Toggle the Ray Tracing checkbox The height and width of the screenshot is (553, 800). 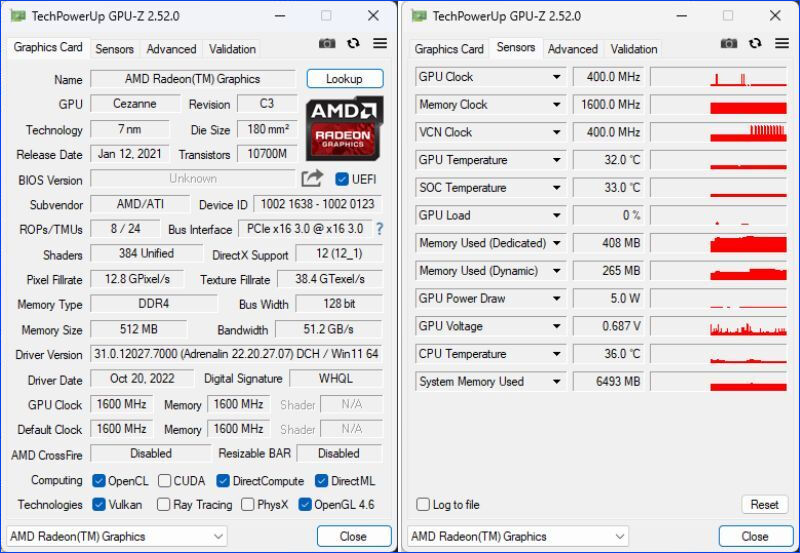coord(164,505)
